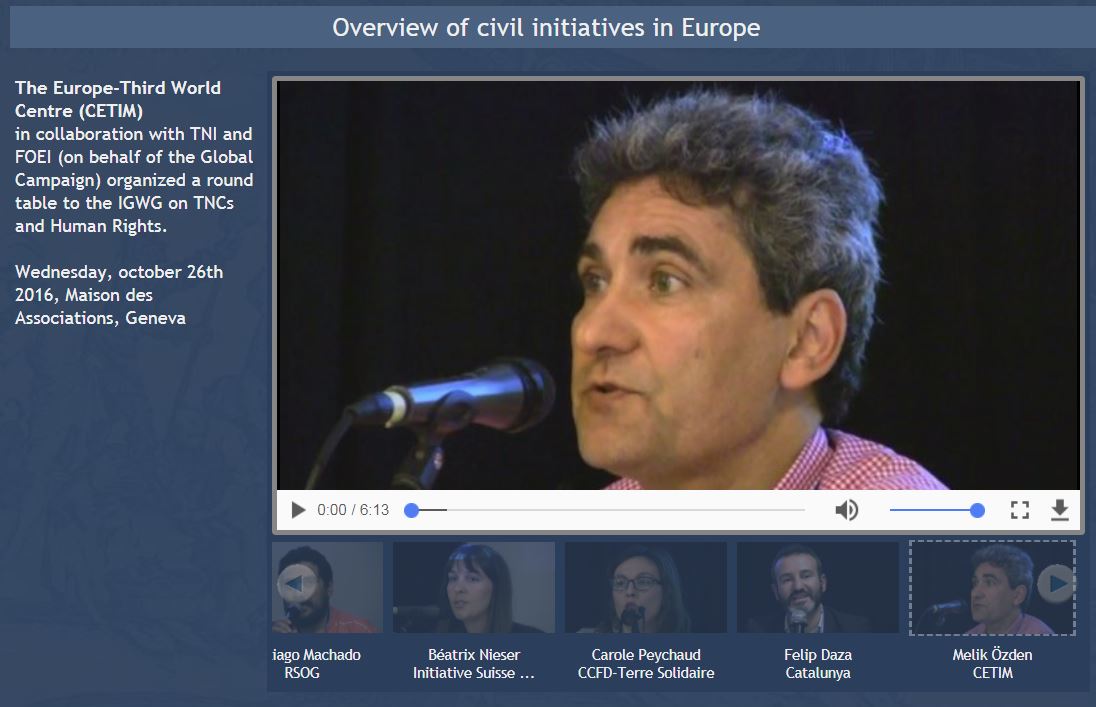This screenshot has width=1096, height=707.
Task: Show next carousel thumbnails arrow
Action: click(x=1055, y=583)
